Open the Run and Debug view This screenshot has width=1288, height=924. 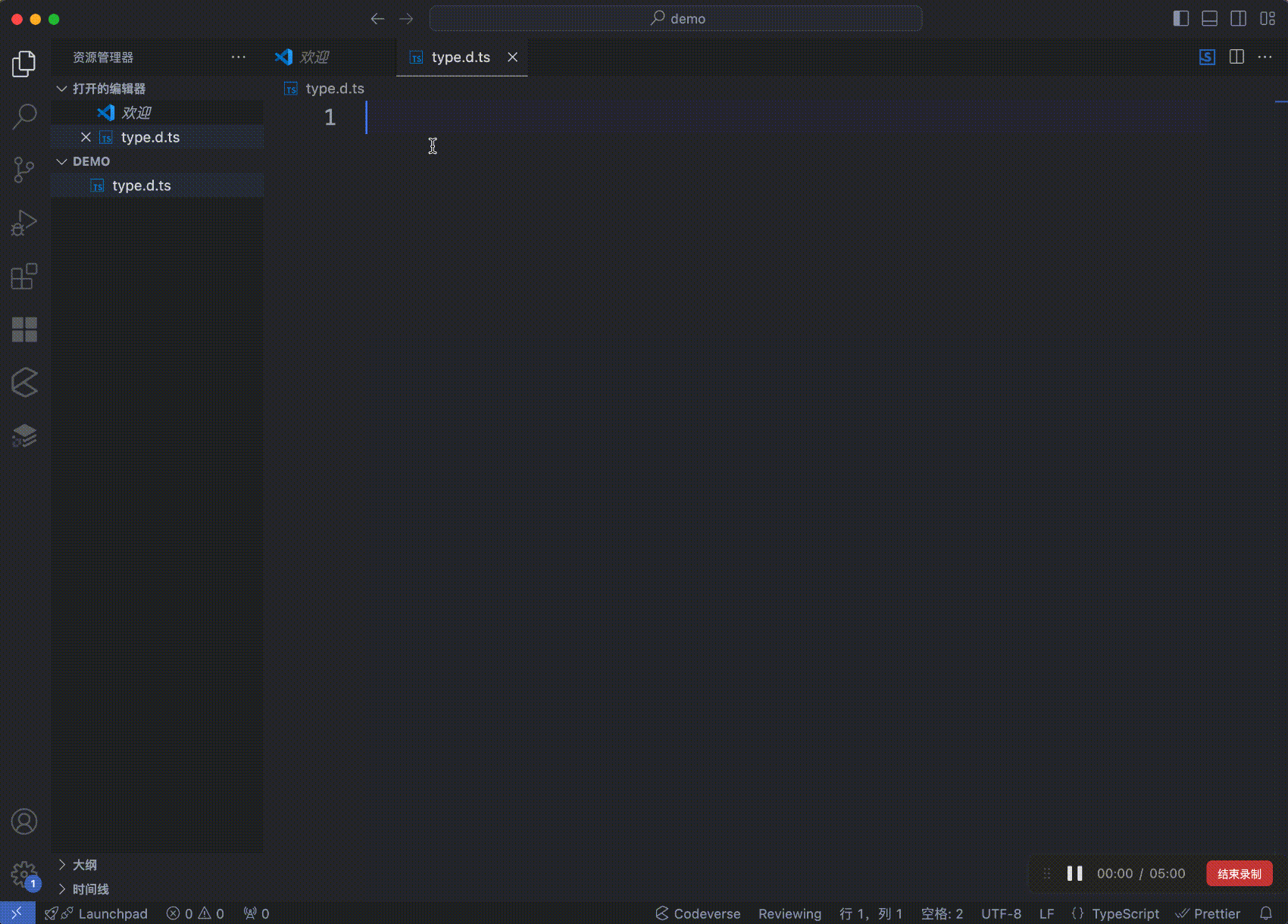[x=23, y=223]
